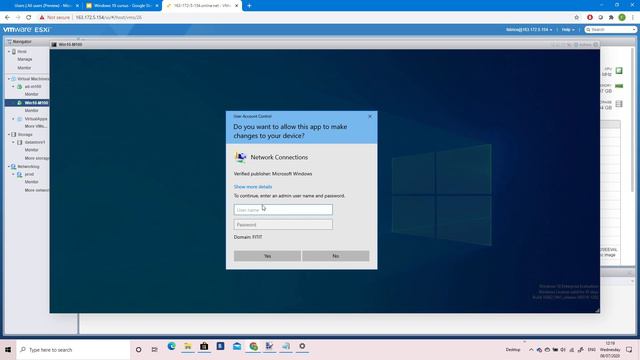This screenshot has width=640, height=360.
Task: Open File Explorer from the taskbar
Action: [188, 346]
